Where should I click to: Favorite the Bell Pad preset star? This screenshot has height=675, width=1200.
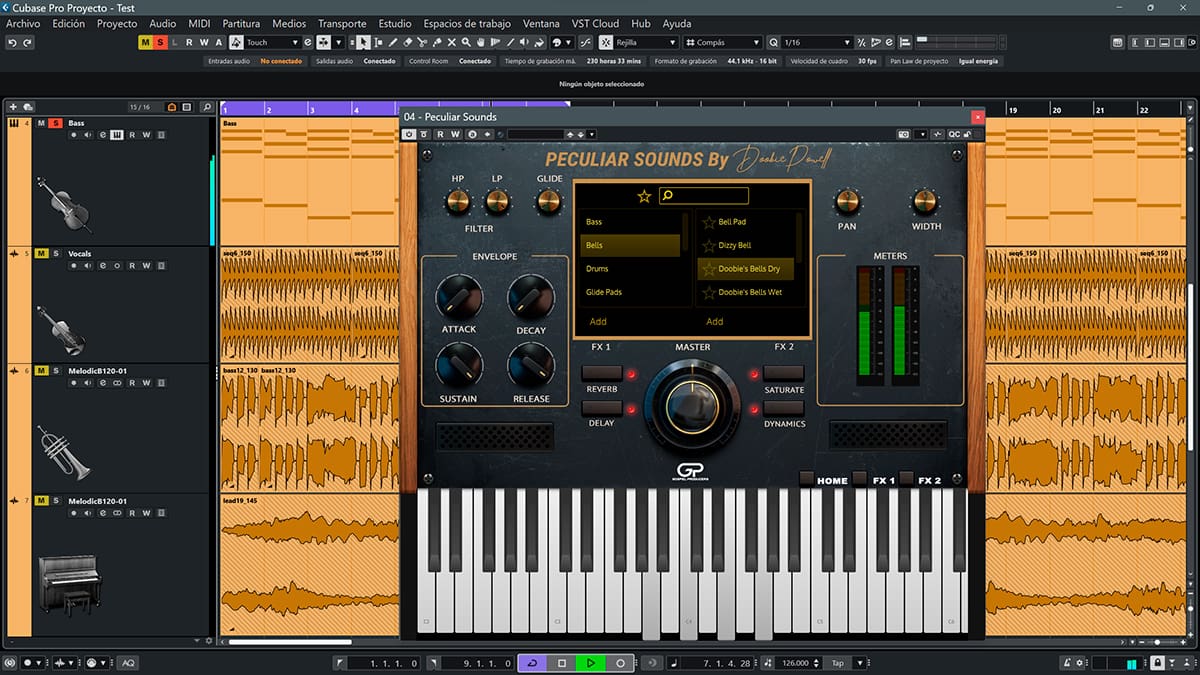click(709, 222)
